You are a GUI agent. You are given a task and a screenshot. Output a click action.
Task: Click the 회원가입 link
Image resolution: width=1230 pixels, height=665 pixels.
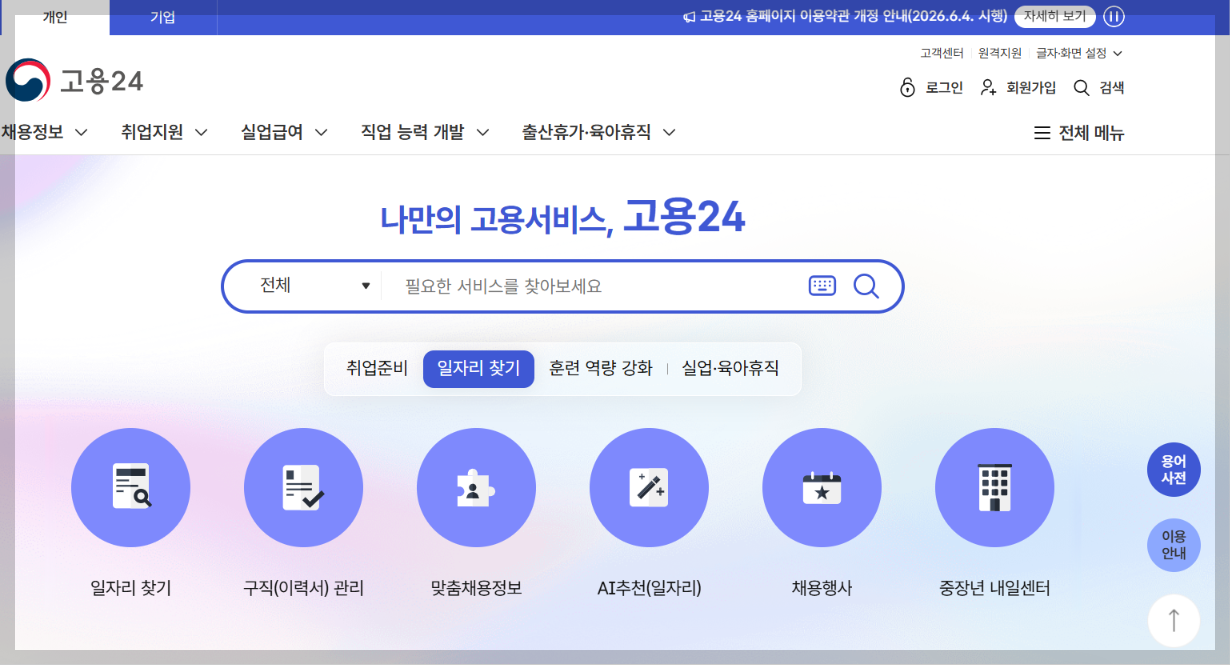point(1018,88)
